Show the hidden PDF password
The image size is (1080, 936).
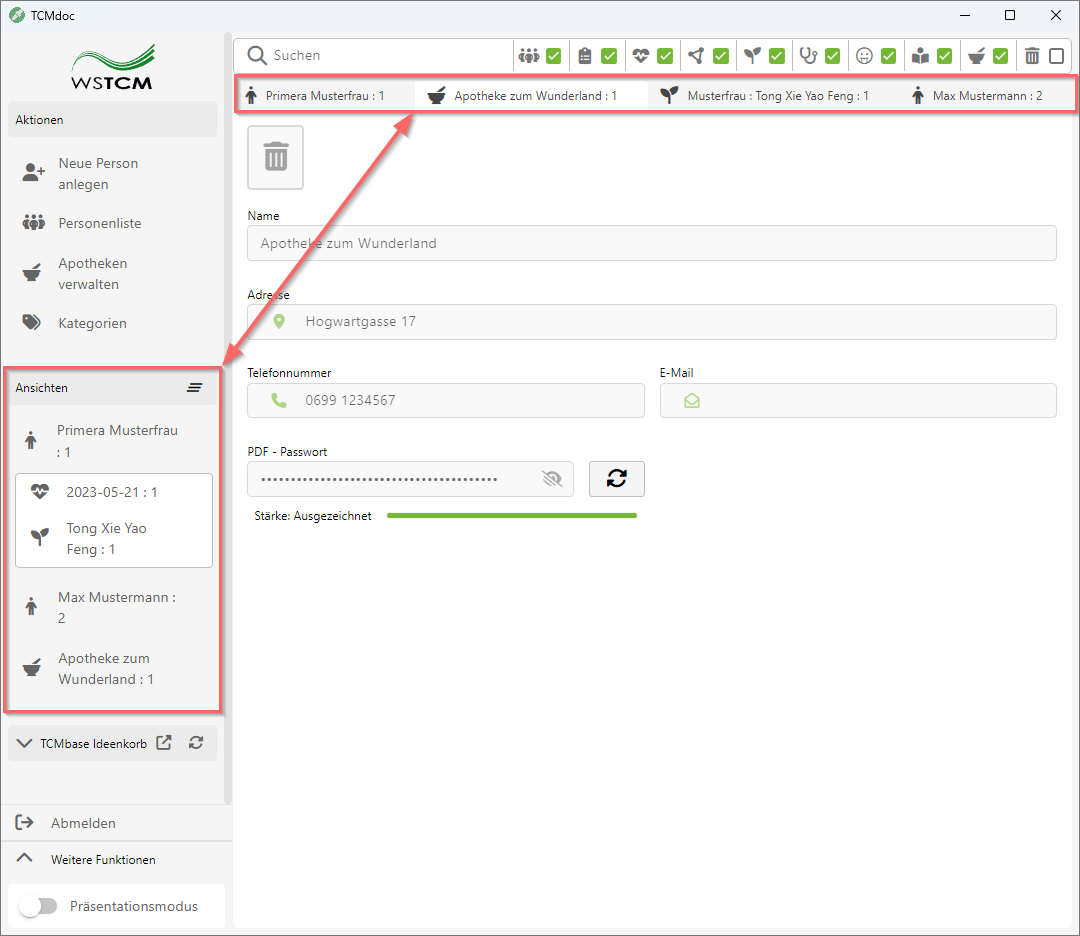(x=552, y=479)
